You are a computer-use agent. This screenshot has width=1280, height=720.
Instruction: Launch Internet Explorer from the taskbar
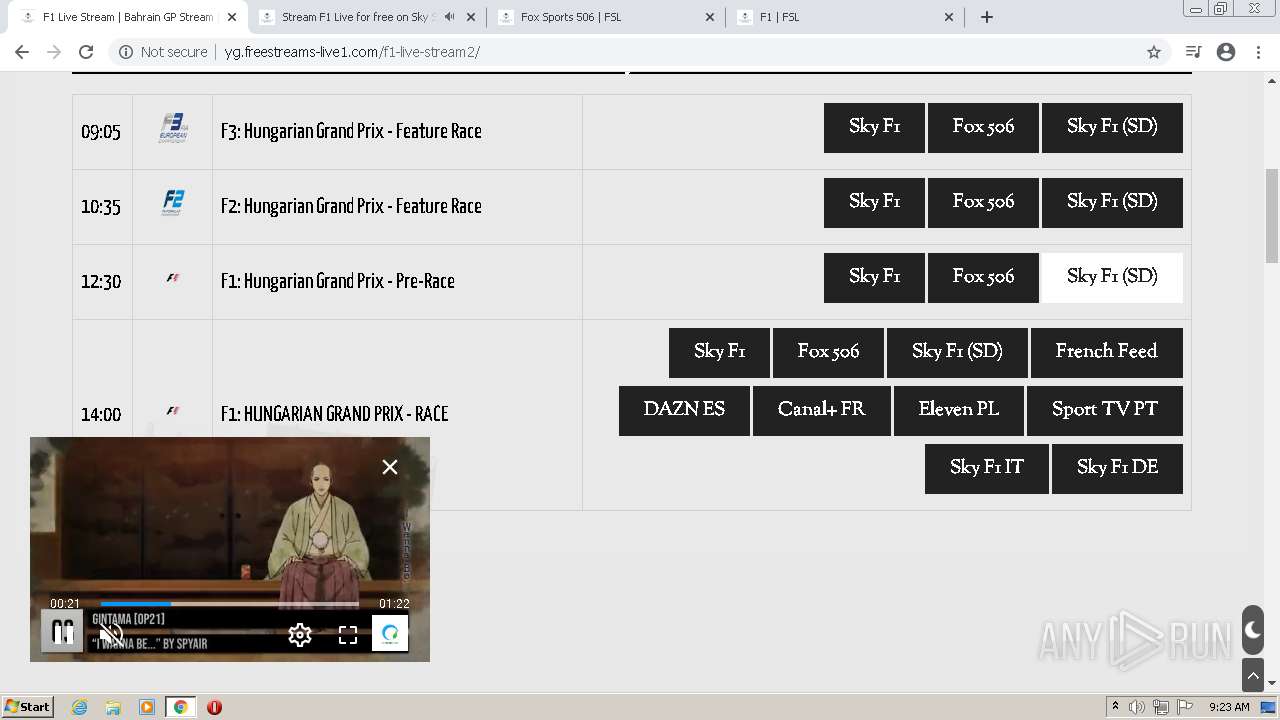point(79,707)
